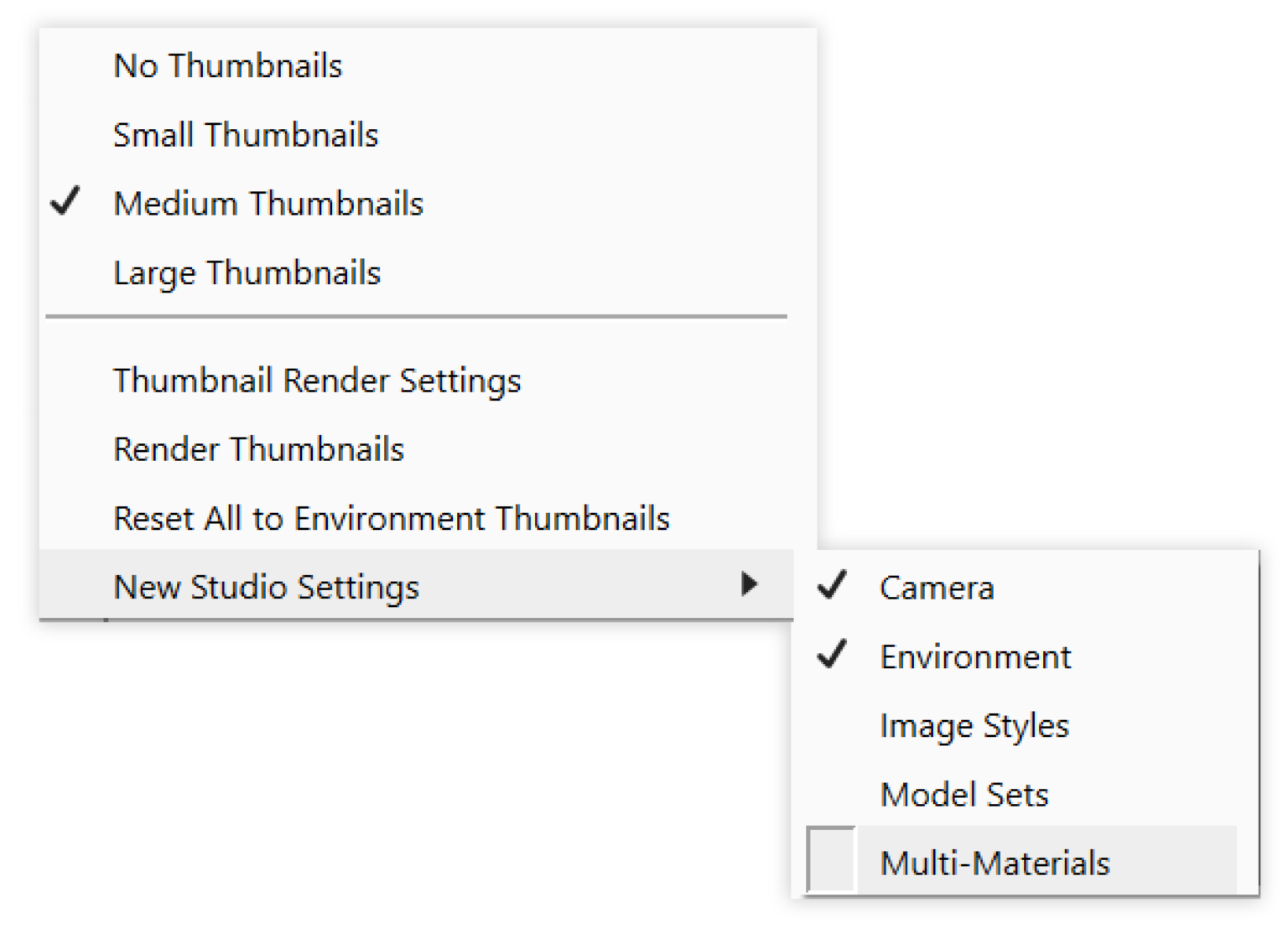Click the checkmark next to Camera

[x=831, y=588]
